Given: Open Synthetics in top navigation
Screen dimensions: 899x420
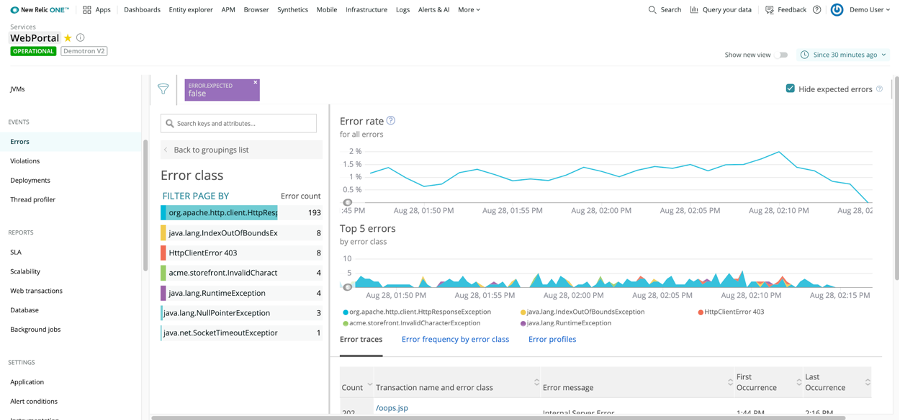Looking at the screenshot, I should (x=292, y=10).
